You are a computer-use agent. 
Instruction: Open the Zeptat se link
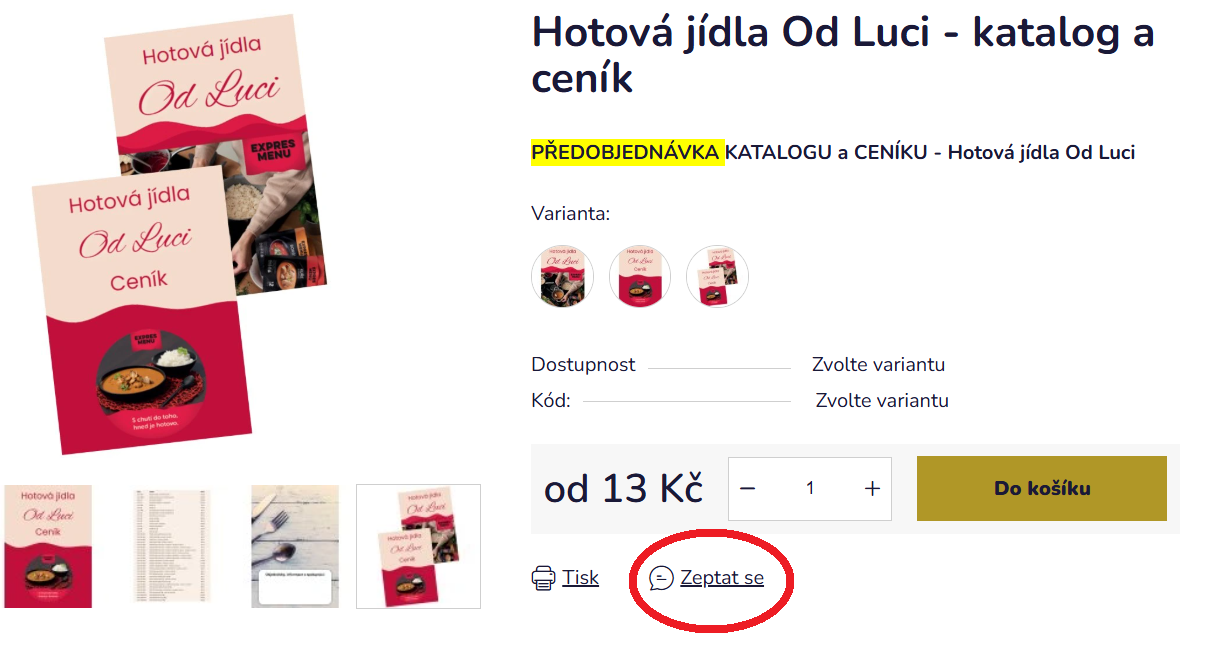click(722, 577)
